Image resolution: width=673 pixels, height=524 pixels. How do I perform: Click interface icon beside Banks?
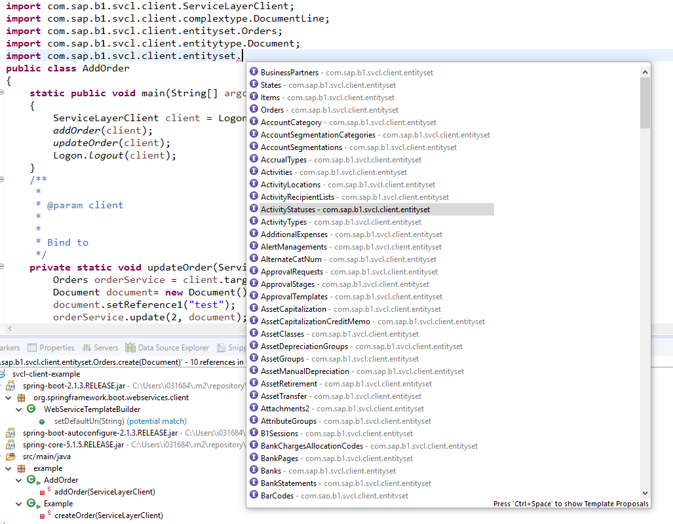pos(254,470)
